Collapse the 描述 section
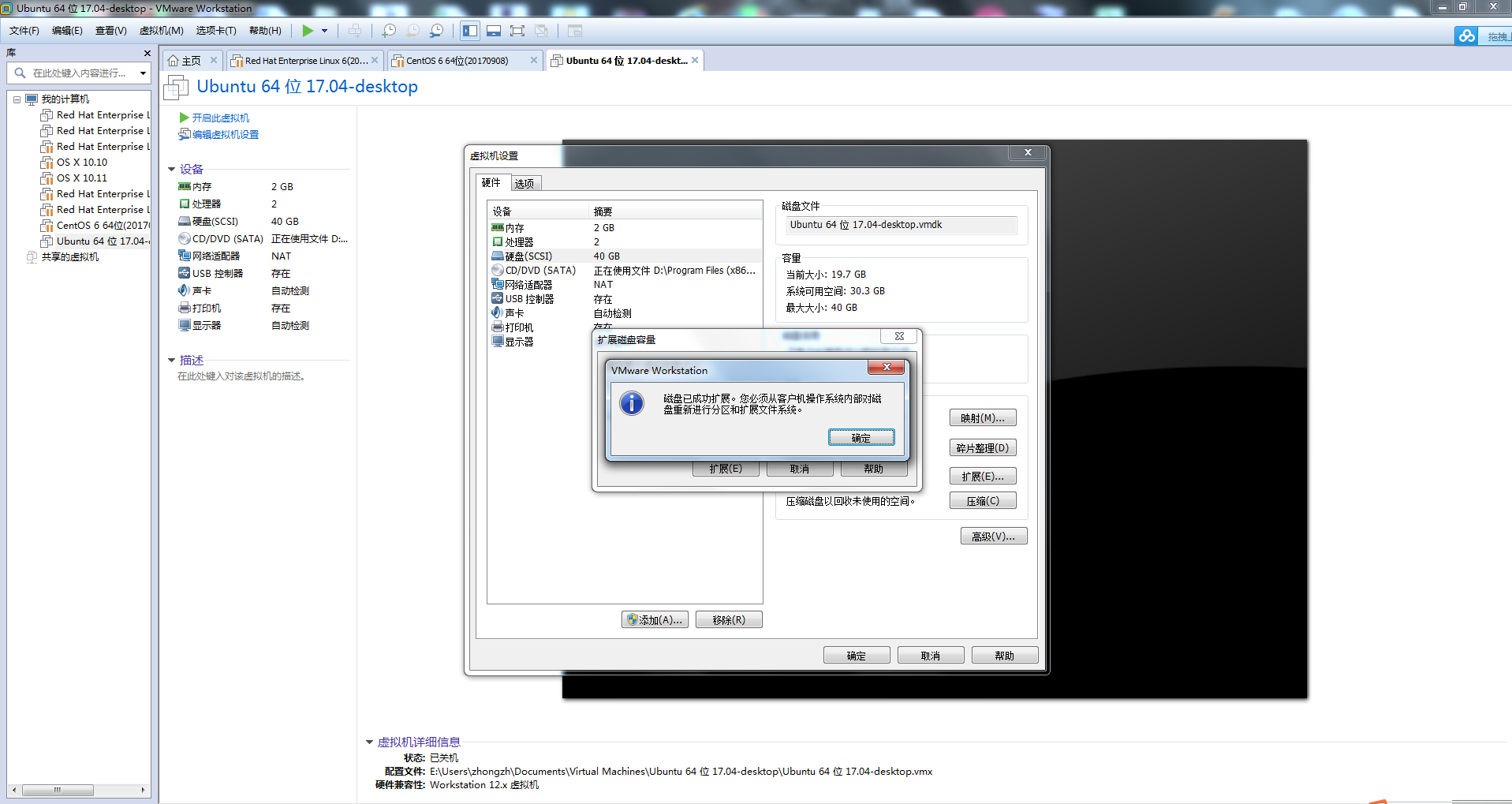Image resolution: width=1512 pixels, height=804 pixels. (x=171, y=361)
